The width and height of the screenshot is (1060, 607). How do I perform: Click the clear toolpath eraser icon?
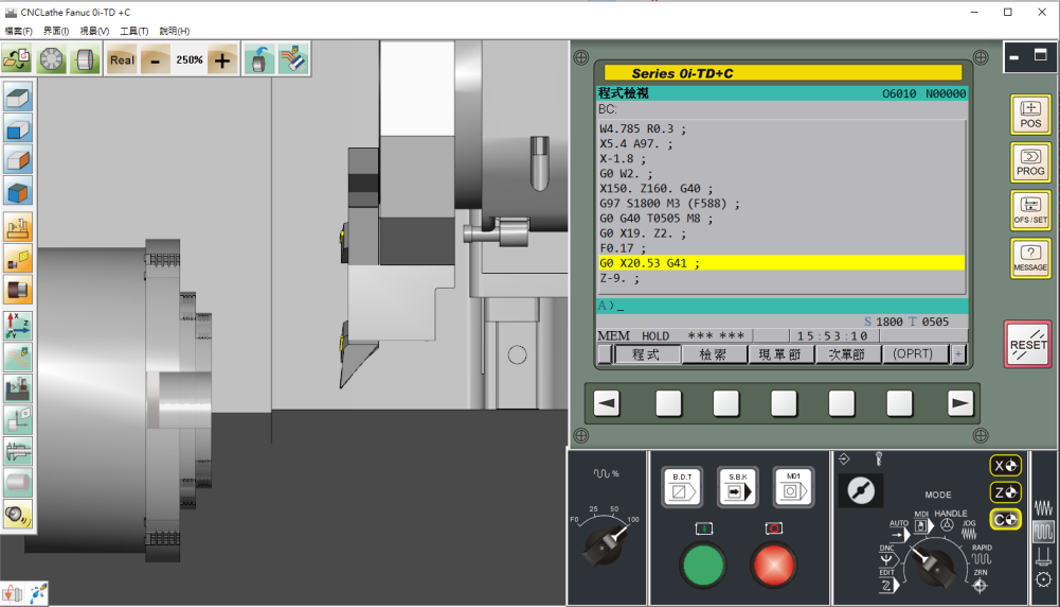[293, 59]
